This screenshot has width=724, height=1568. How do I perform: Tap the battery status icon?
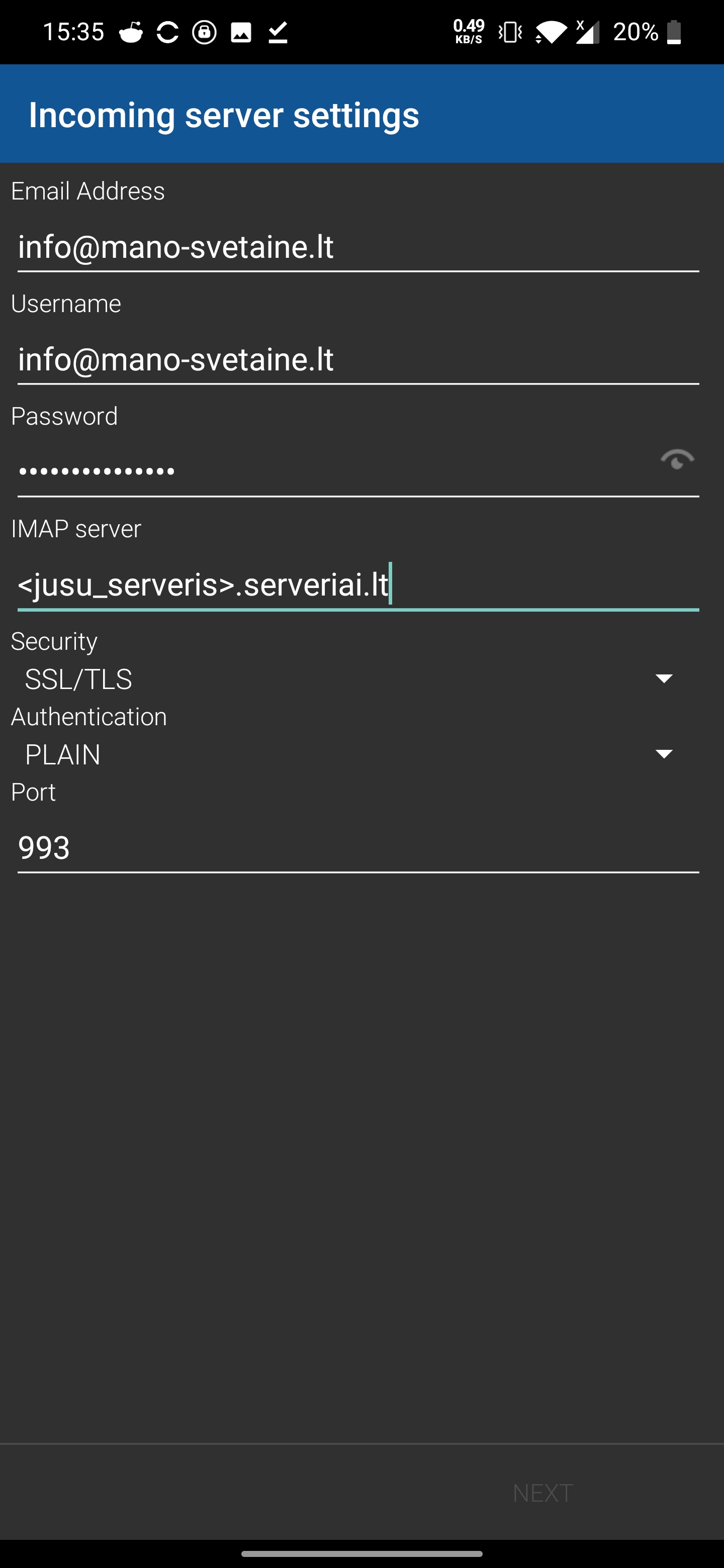tap(673, 32)
